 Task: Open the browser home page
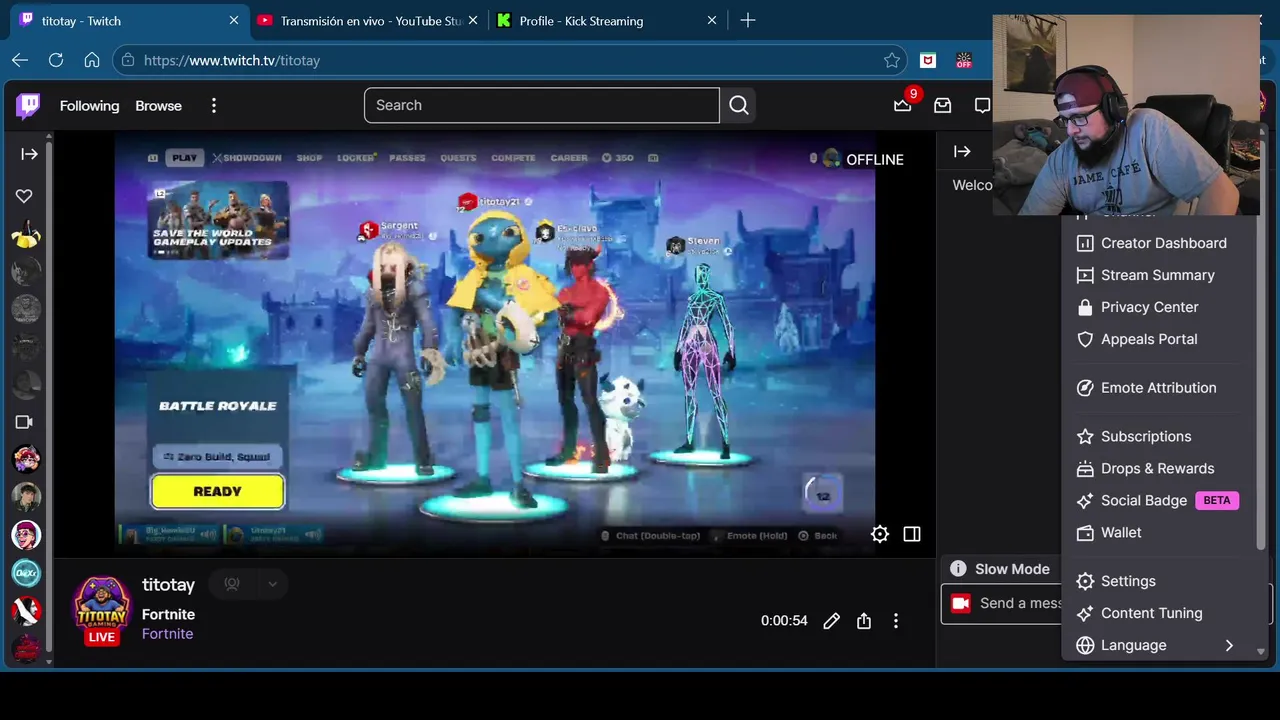pos(92,60)
